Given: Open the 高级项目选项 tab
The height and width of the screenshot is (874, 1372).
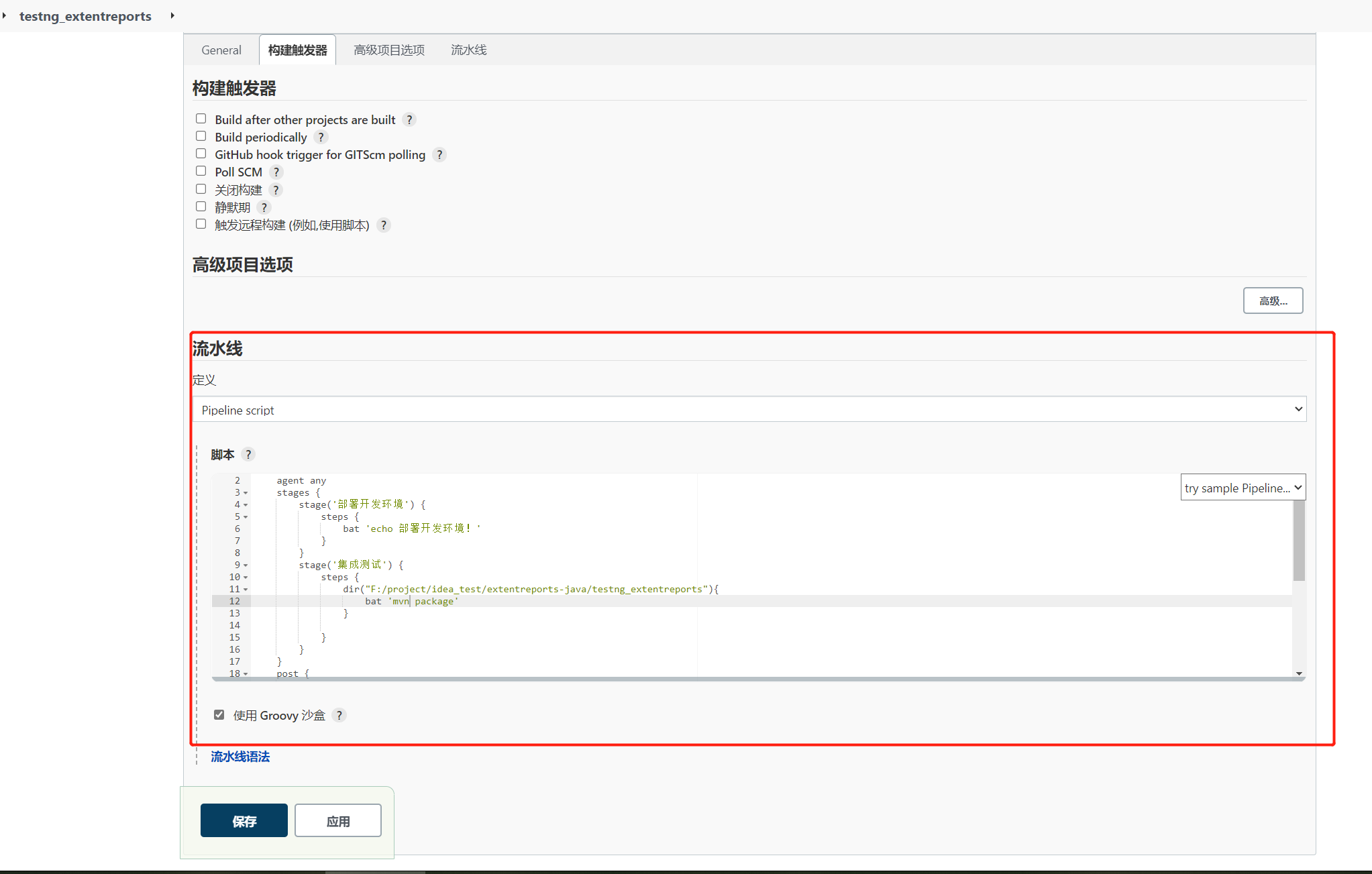Looking at the screenshot, I should click(389, 50).
